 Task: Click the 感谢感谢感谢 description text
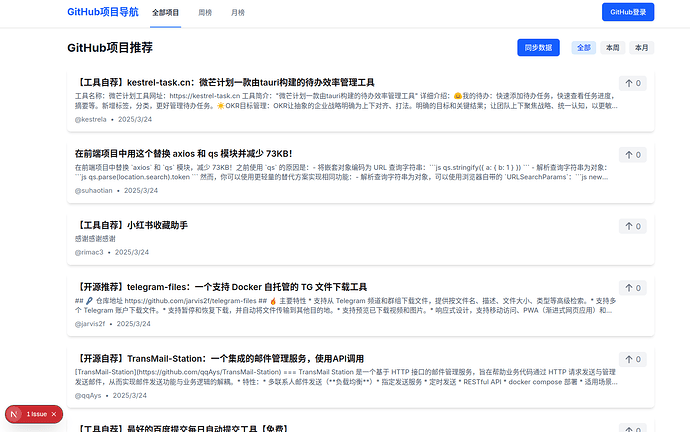[95, 239]
